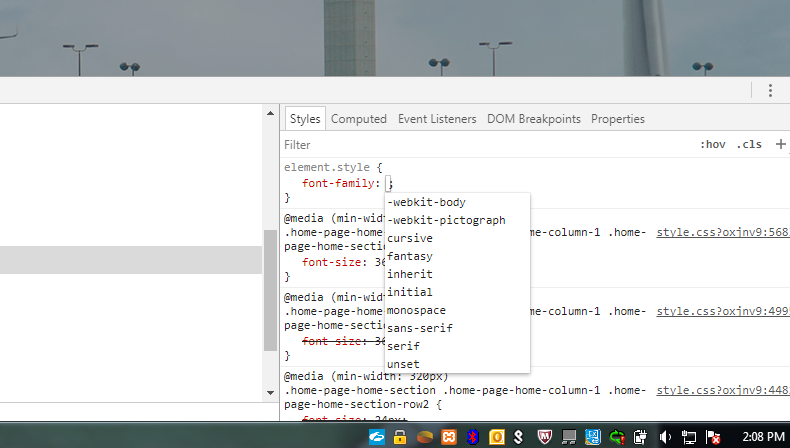Screen dimensions: 790x448
Task: Click the white S-shaped tray icon
Action: coord(519,437)
